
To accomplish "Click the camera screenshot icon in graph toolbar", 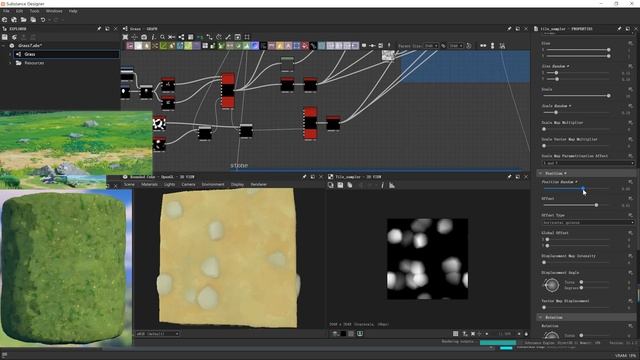I will [144, 37].
